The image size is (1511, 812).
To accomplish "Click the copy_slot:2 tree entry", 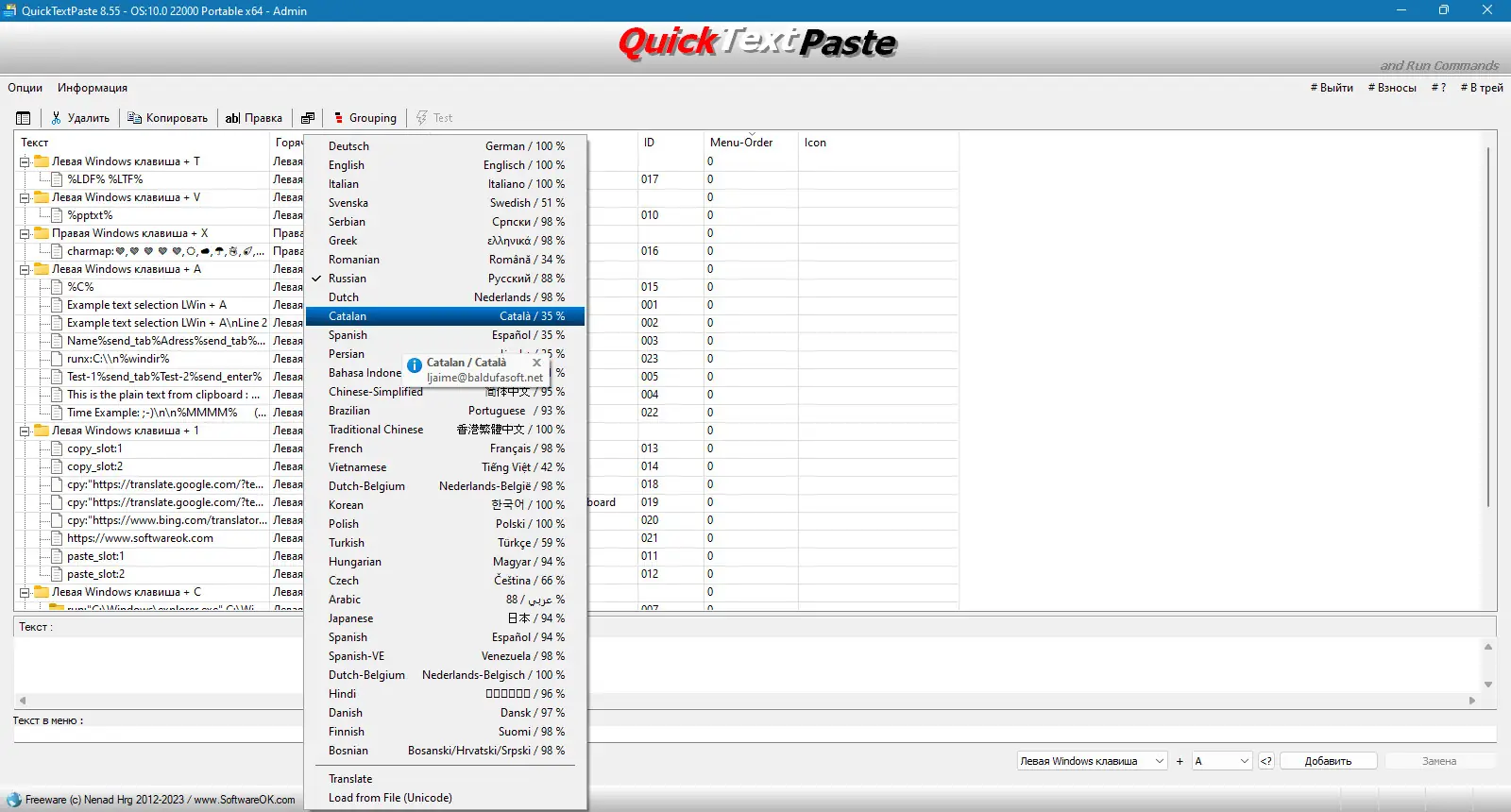I will (94, 466).
